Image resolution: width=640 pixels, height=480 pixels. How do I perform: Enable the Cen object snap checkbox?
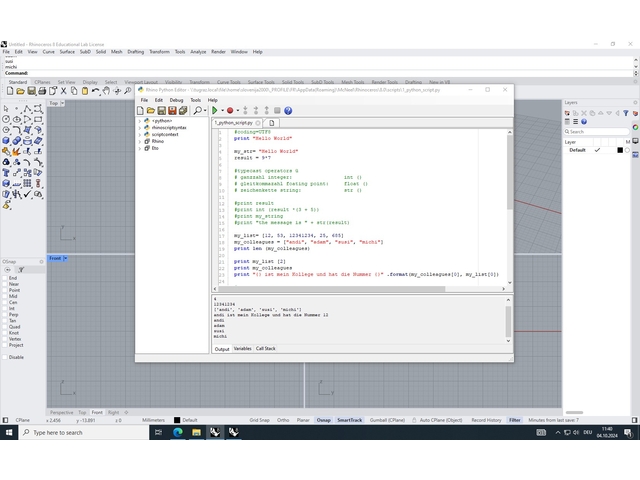coord(5,302)
